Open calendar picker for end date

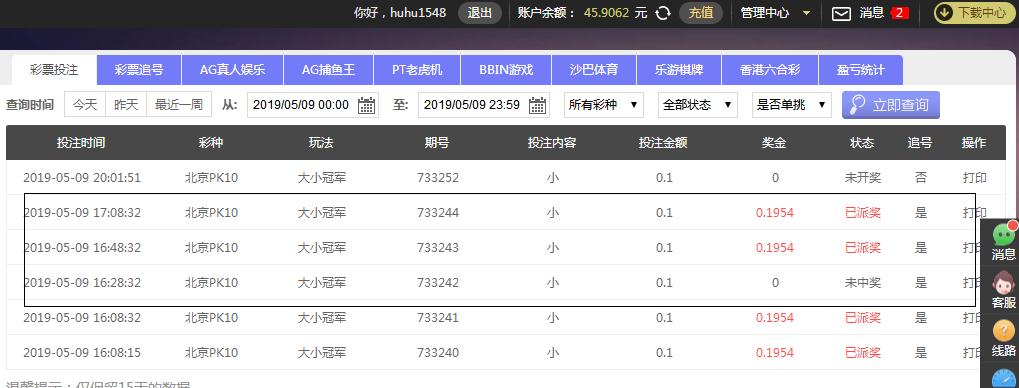(537, 105)
